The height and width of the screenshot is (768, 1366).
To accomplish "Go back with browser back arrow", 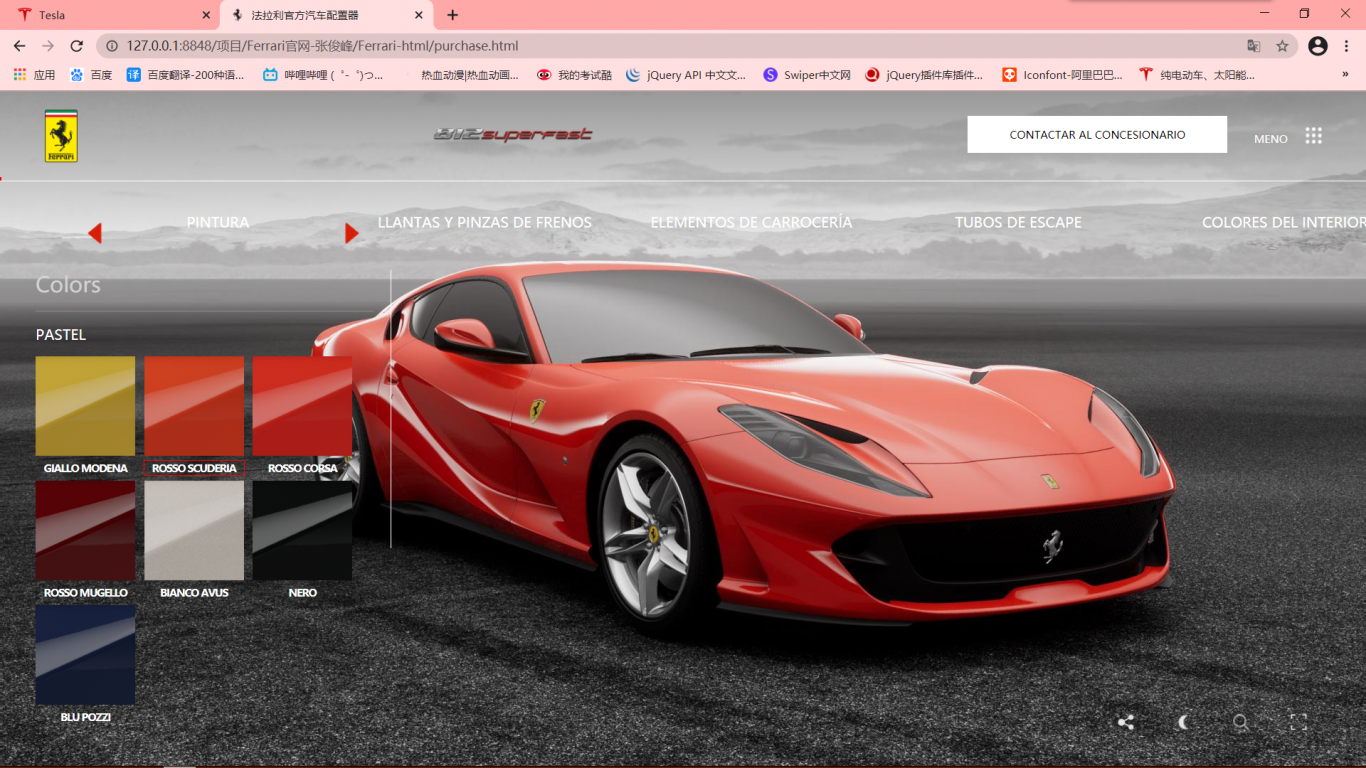I will pyautogui.click(x=19, y=46).
